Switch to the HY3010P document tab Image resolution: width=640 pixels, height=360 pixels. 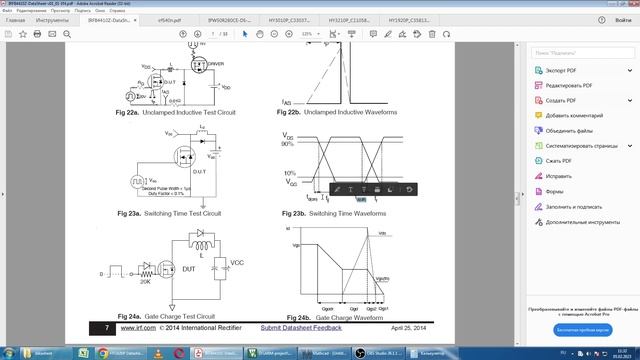coord(289,20)
